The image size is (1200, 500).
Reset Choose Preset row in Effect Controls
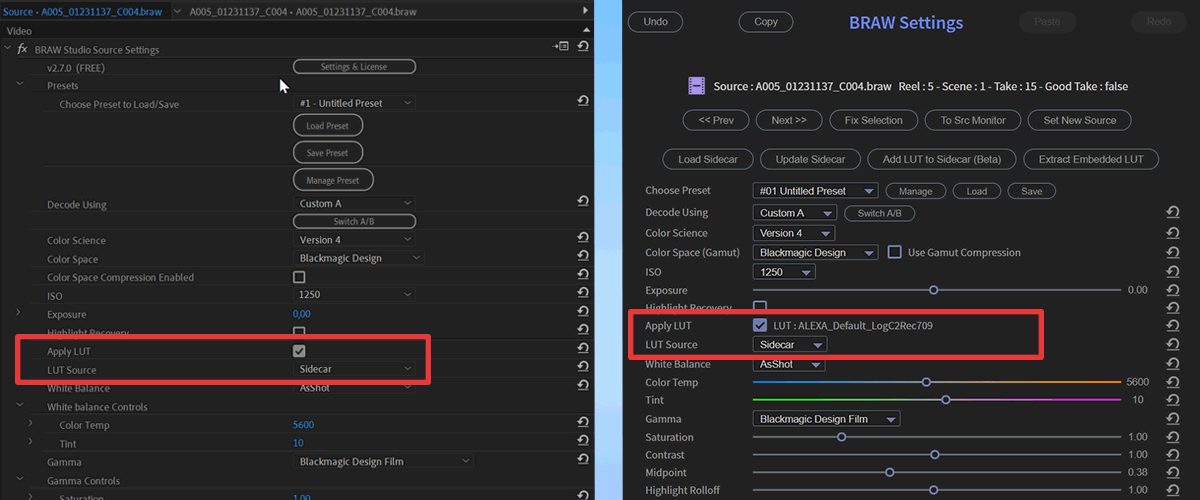pyautogui.click(x=583, y=102)
